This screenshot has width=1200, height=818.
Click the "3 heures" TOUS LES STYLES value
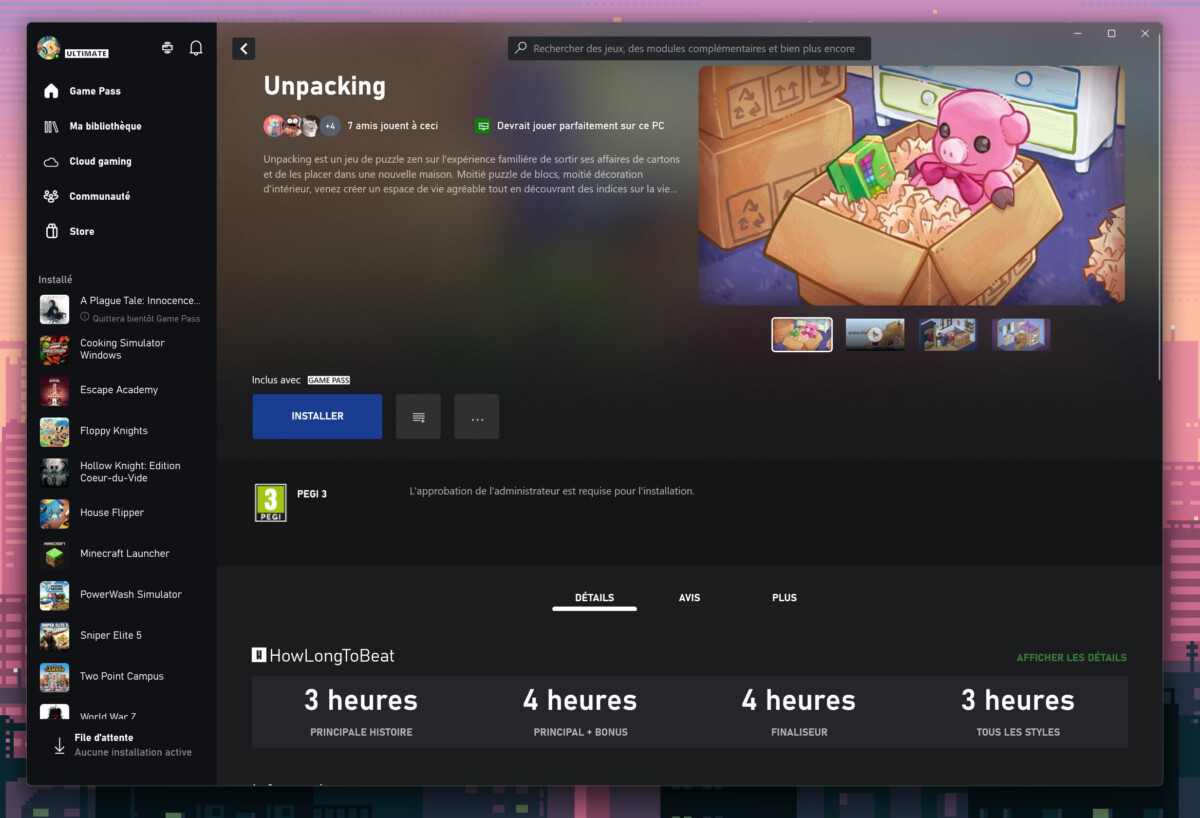pyautogui.click(x=1018, y=700)
